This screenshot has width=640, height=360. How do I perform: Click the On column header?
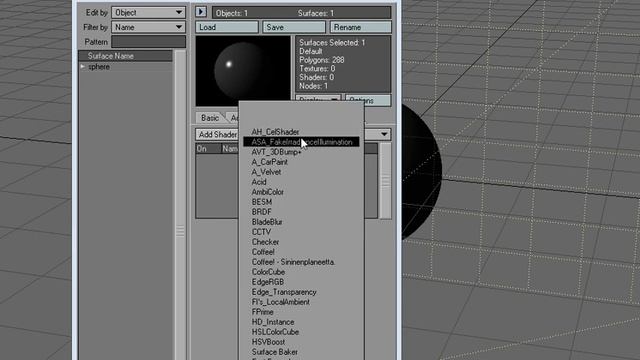click(208, 149)
